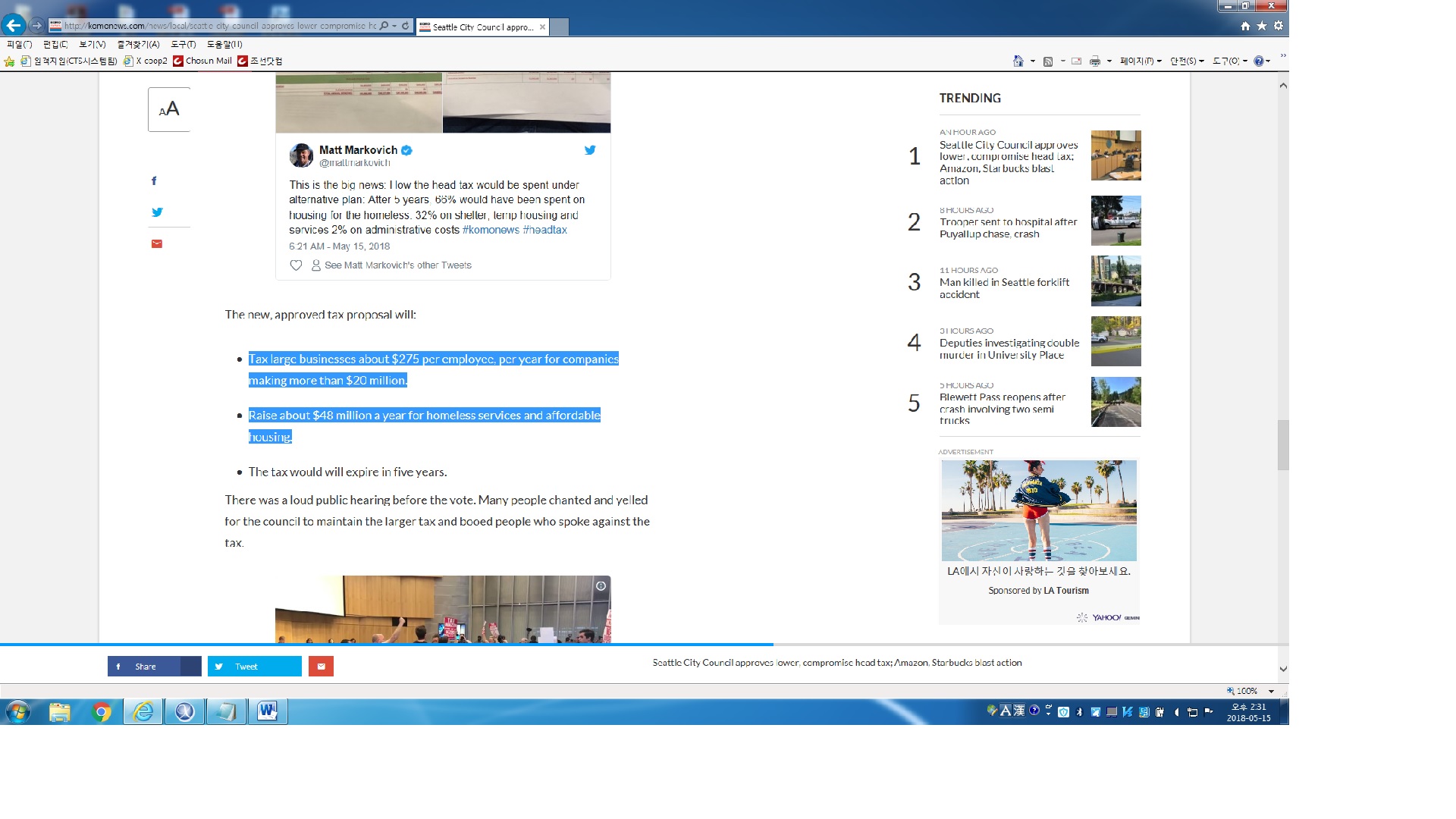The image size is (1456, 819).
Task: Like the tweet with the heart icon
Action: (296, 265)
